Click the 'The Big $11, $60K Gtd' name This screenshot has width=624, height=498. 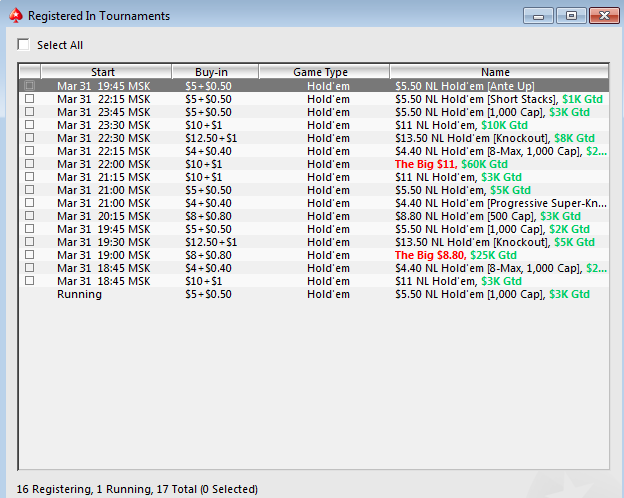point(451,164)
